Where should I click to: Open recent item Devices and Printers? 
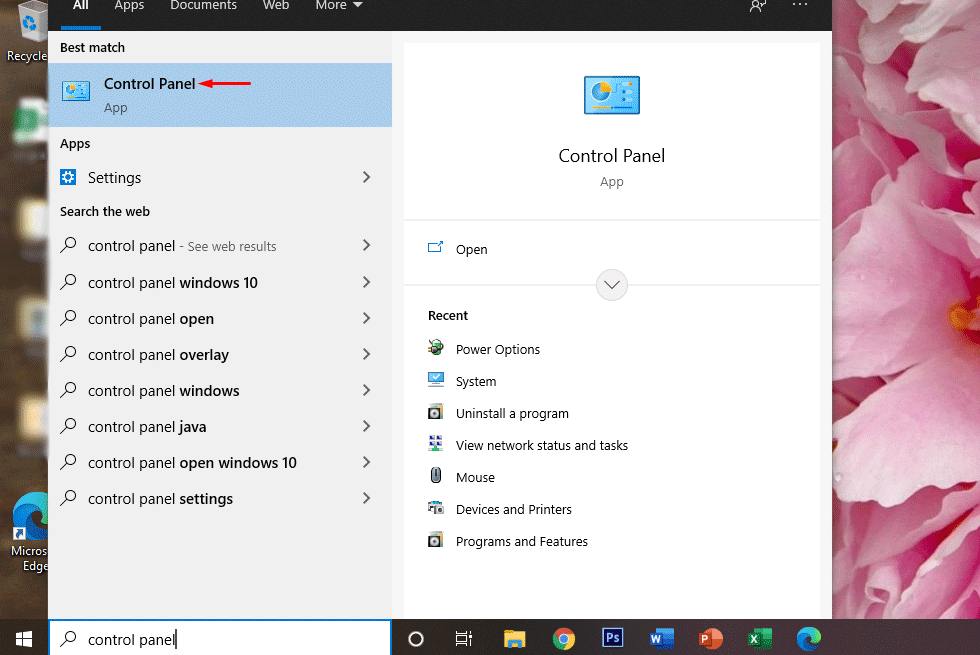(x=513, y=510)
